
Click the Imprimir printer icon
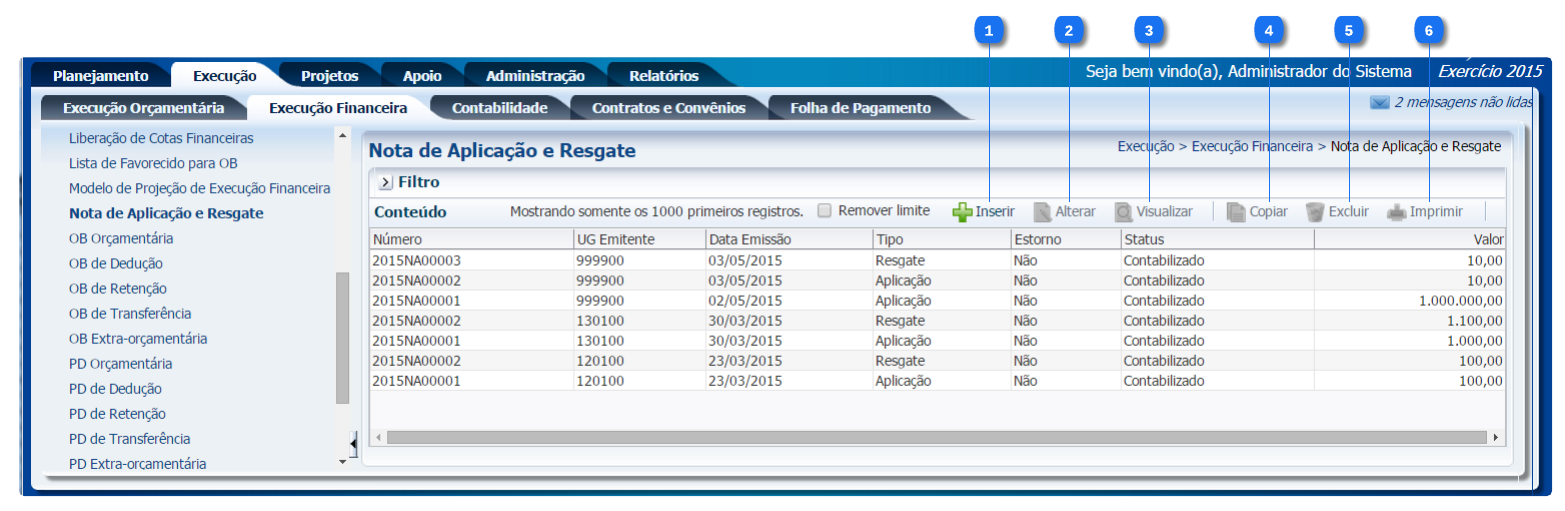point(1396,212)
